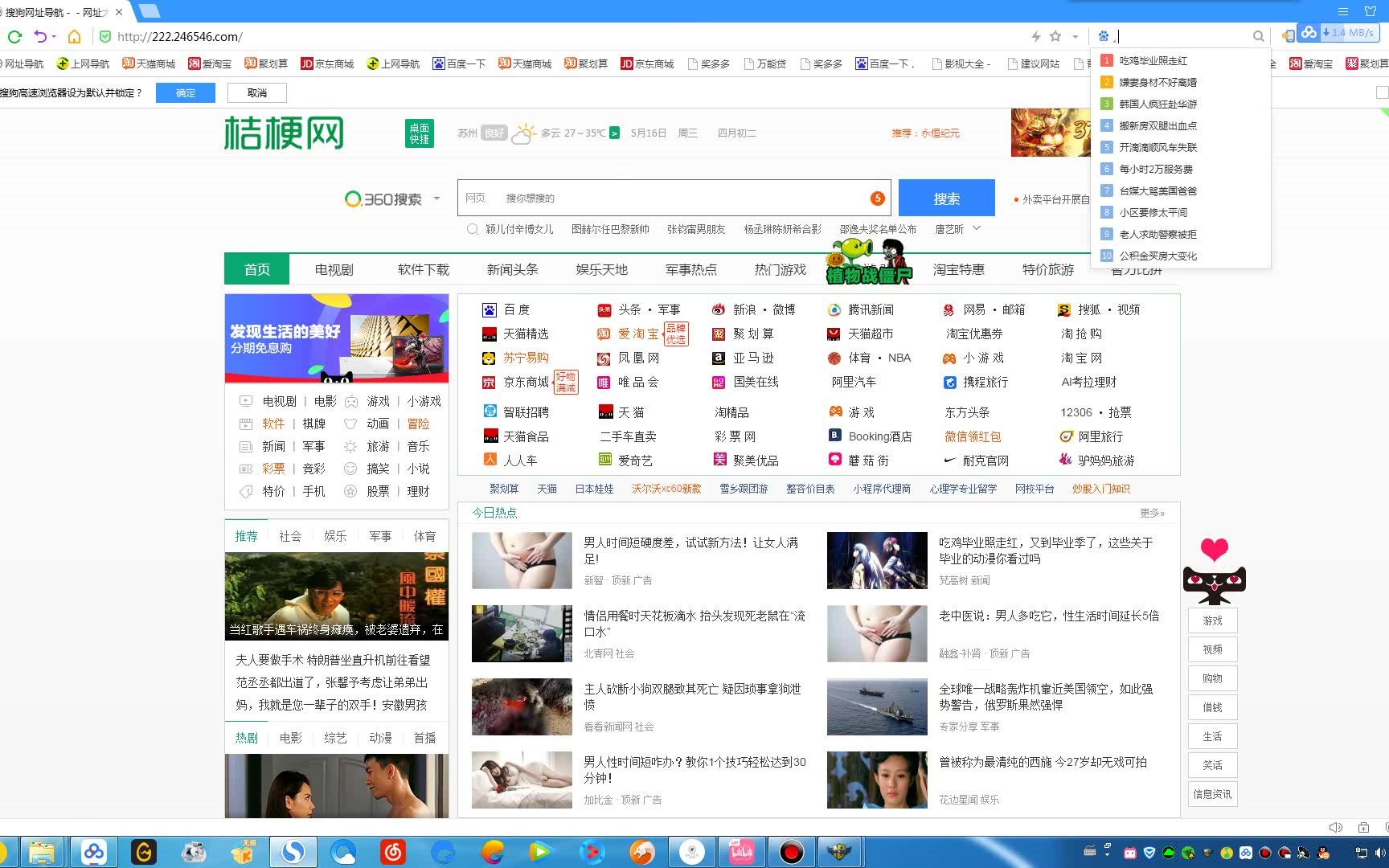Select the 电视剧 navigation tab
Viewport: 1389px width, 868px height.
[x=334, y=269]
